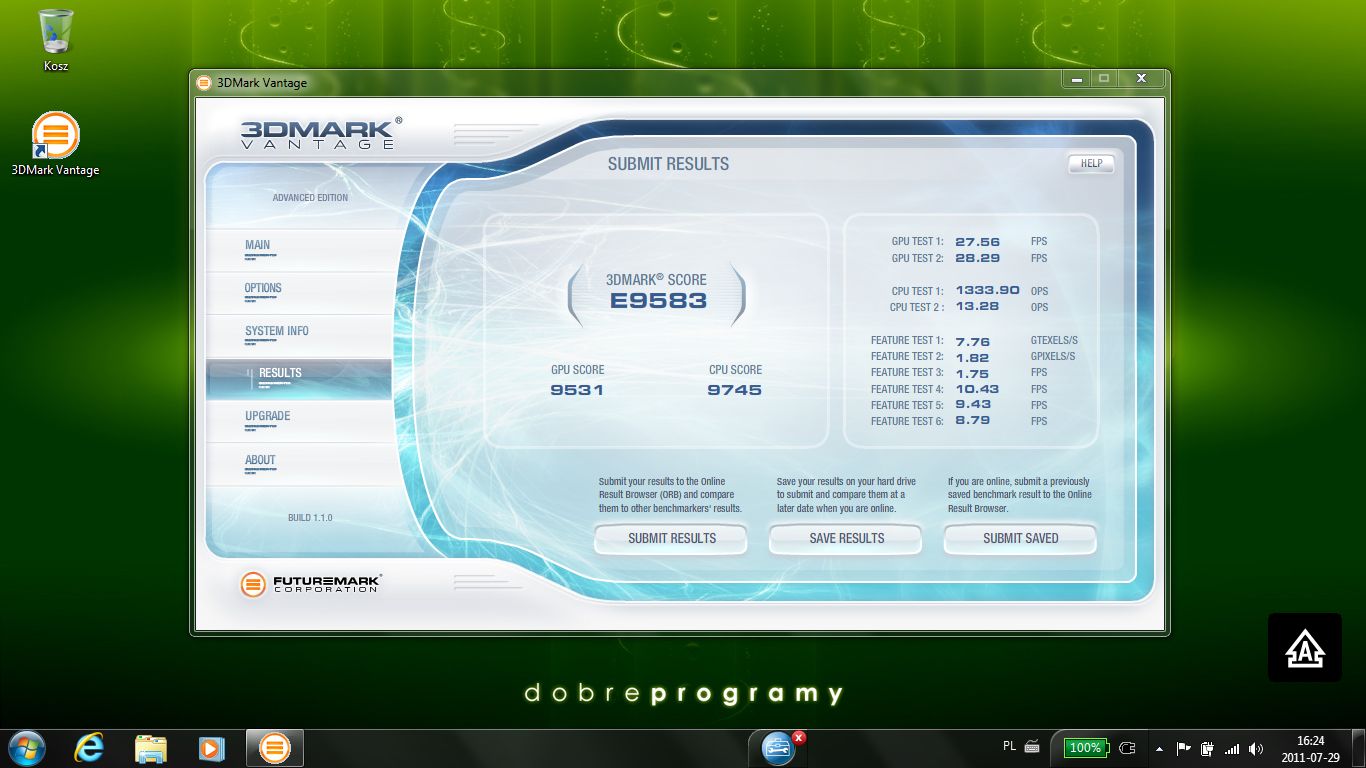Viewport: 1366px width, 768px height.
Task: Click the 3DMark Vantage taskbar button
Action: tap(275, 748)
